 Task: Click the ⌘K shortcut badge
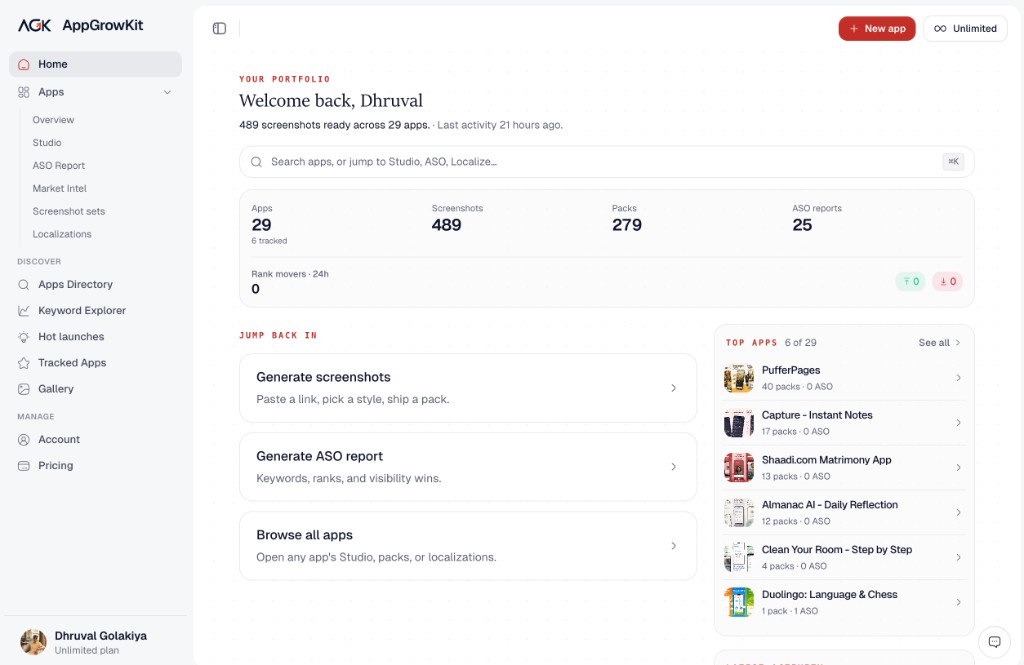tap(953, 161)
